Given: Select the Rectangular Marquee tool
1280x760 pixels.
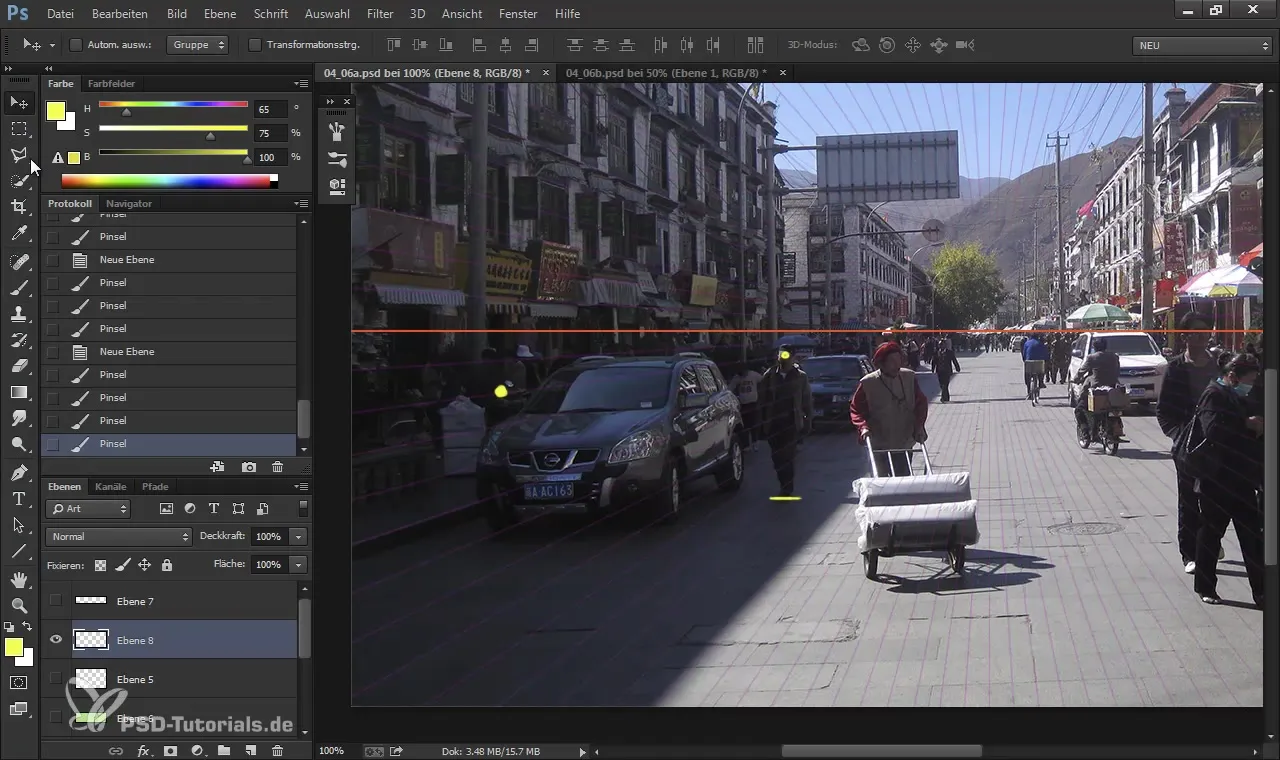Looking at the screenshot, I should coord(19,129).
